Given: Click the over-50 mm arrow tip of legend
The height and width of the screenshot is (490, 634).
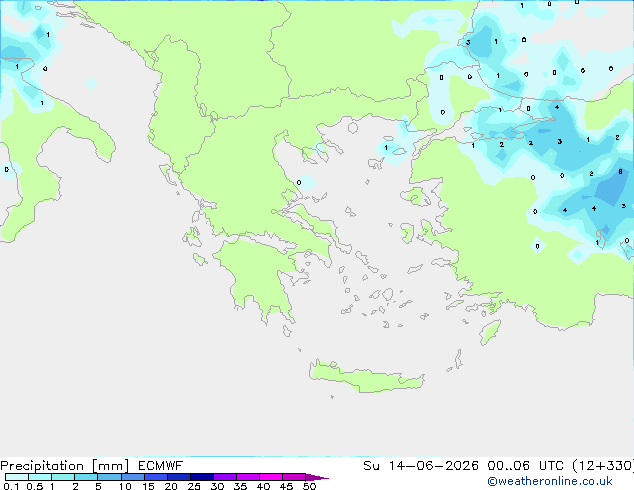Looking at the screenshot, I should (x=317, y=477).
